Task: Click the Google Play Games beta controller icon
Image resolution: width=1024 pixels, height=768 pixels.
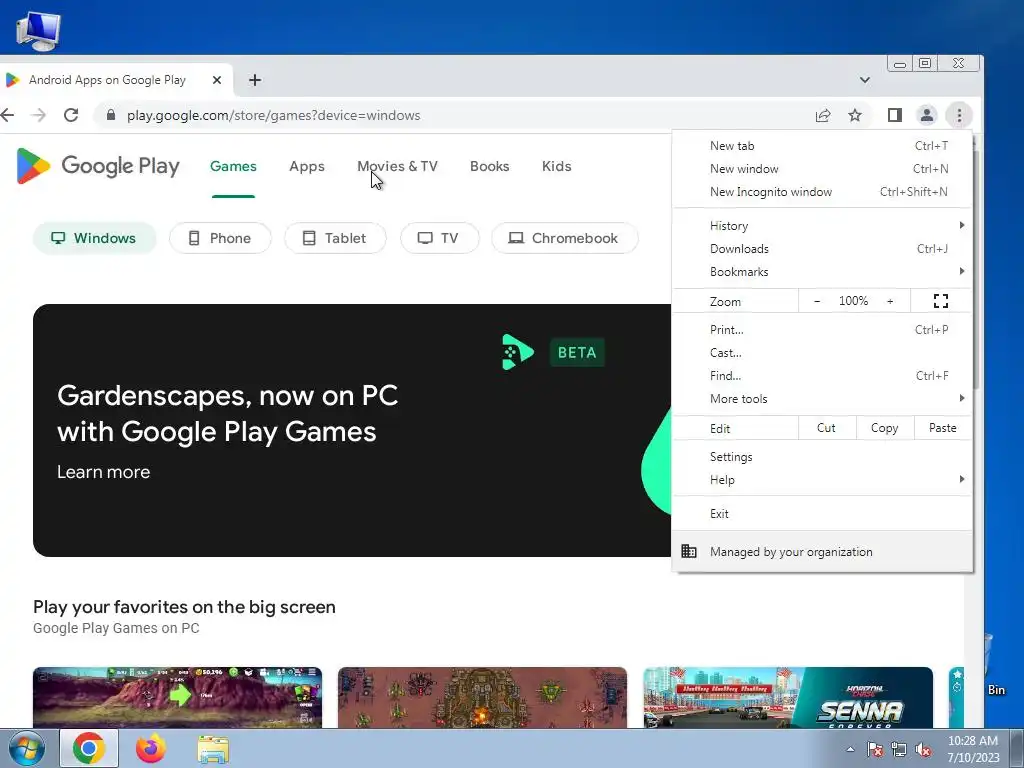Action: [517, 352]
